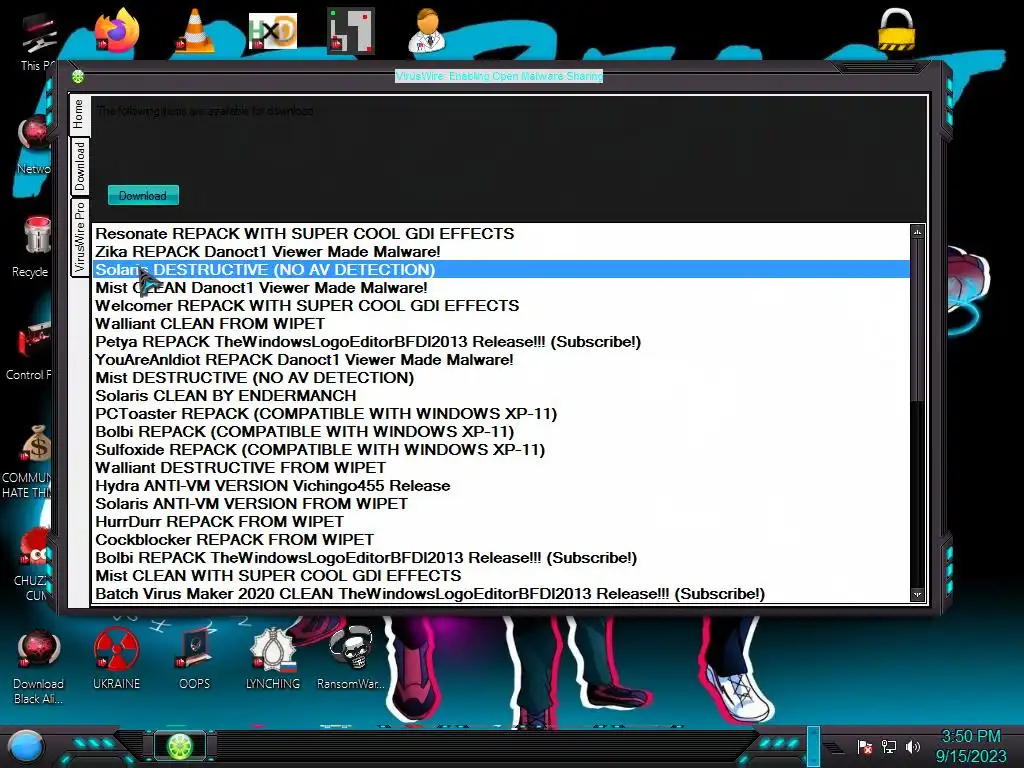
Task: Select 'Bolbi REPACK (COMPATIBLE WITH WINDOWS XP-11)'
Action: click(501, 432)
